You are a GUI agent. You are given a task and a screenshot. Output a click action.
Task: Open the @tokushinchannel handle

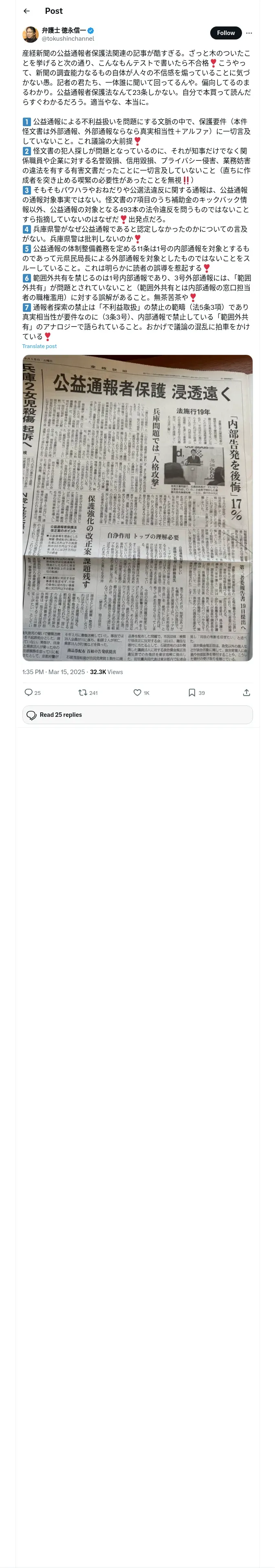click(68, 38)
